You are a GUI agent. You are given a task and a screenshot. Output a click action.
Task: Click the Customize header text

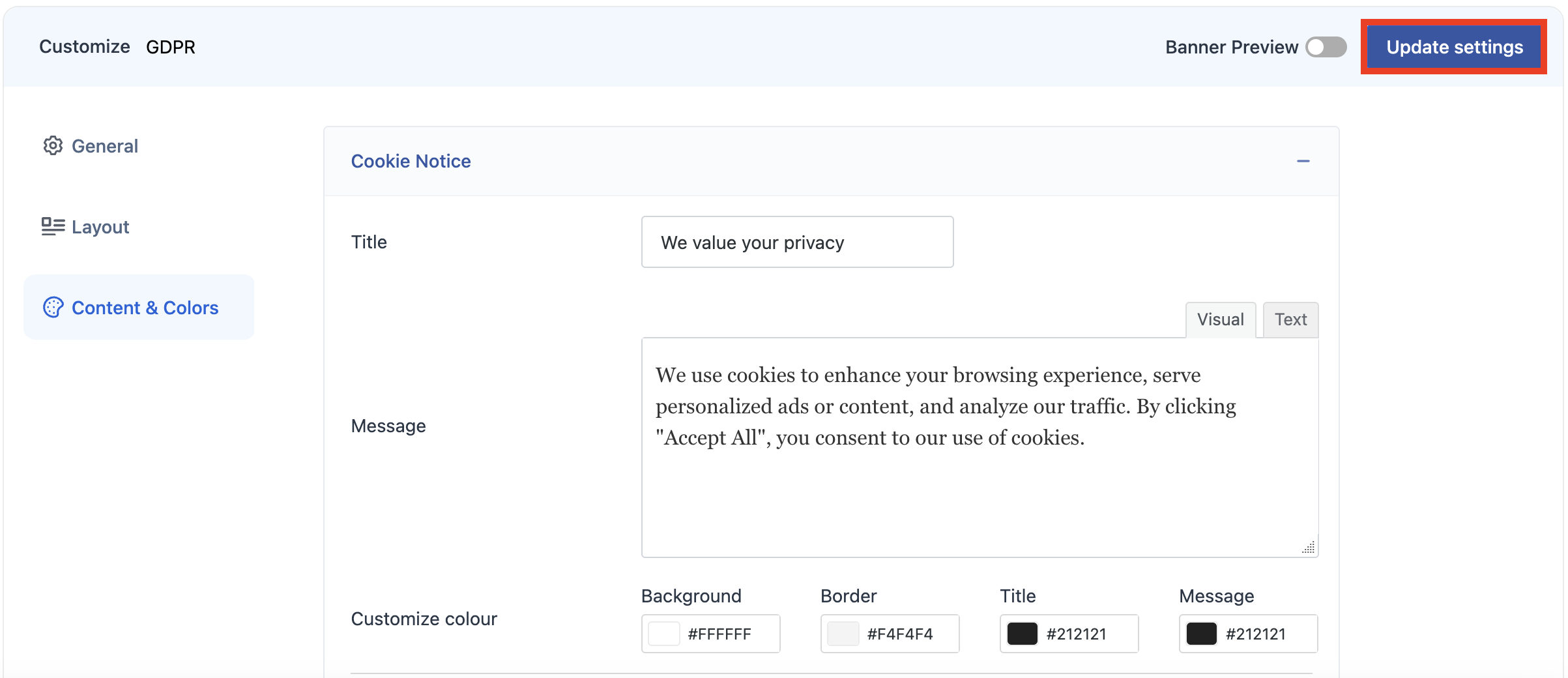85,47
